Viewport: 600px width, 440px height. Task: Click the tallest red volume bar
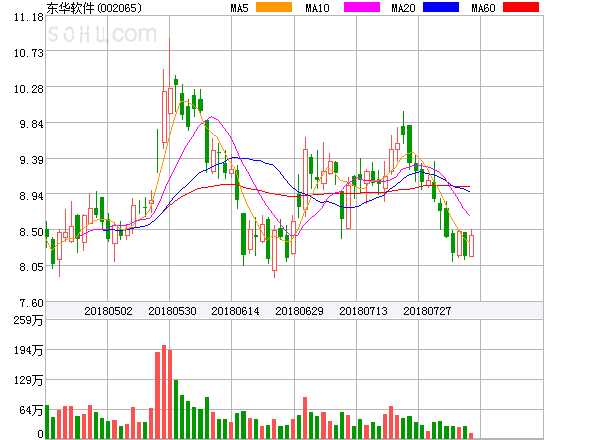pyautogui.click(x=164, y=392)
